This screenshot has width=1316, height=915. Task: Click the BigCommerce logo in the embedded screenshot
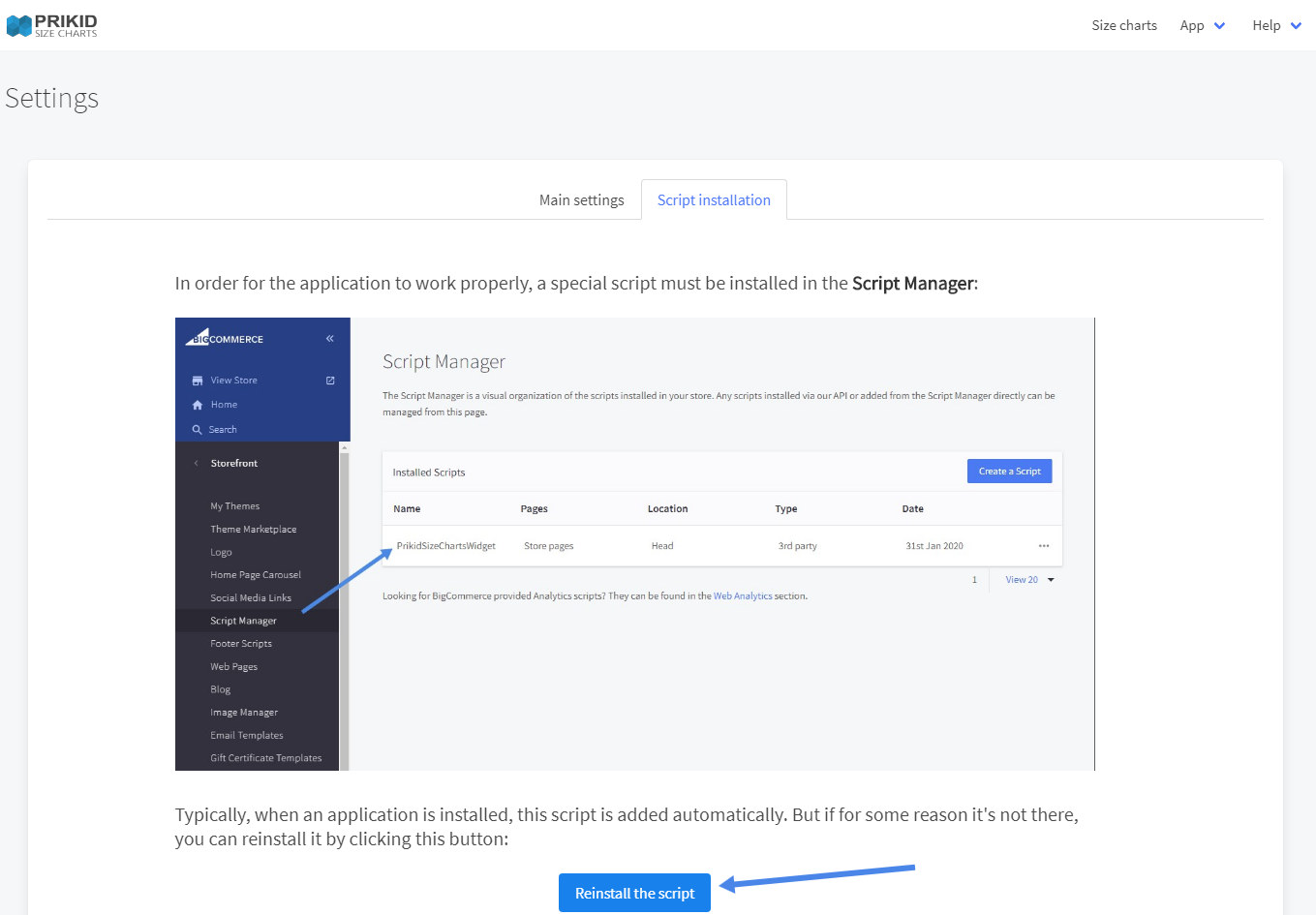(225, 338)
